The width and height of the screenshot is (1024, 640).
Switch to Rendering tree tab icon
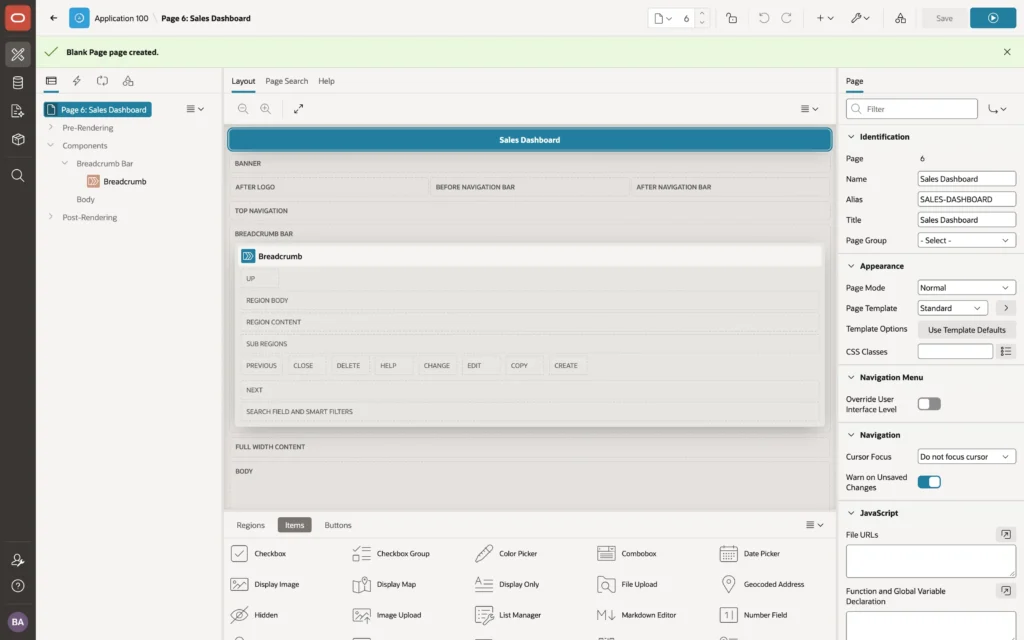pyautogui.click(x=51, y=81)
